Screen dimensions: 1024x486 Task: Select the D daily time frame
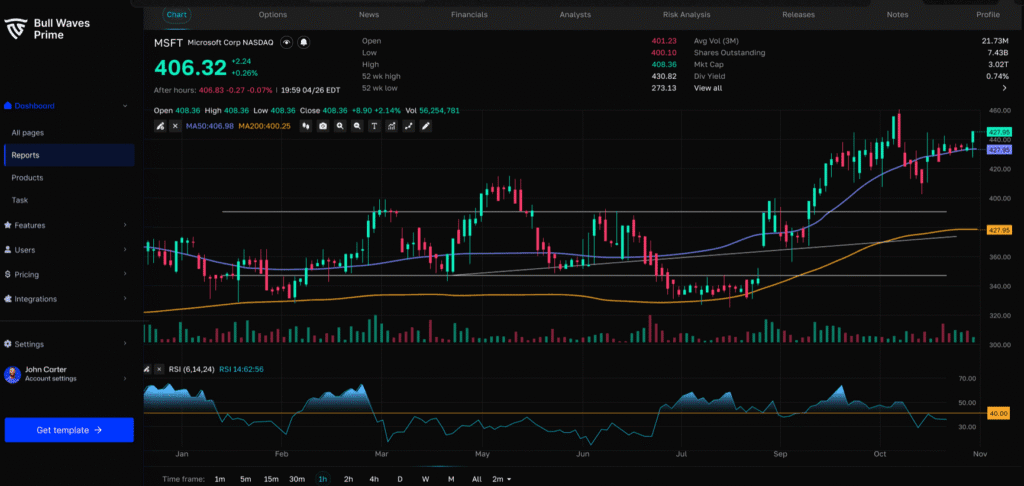pyautogui.click(x=400, y=479)
